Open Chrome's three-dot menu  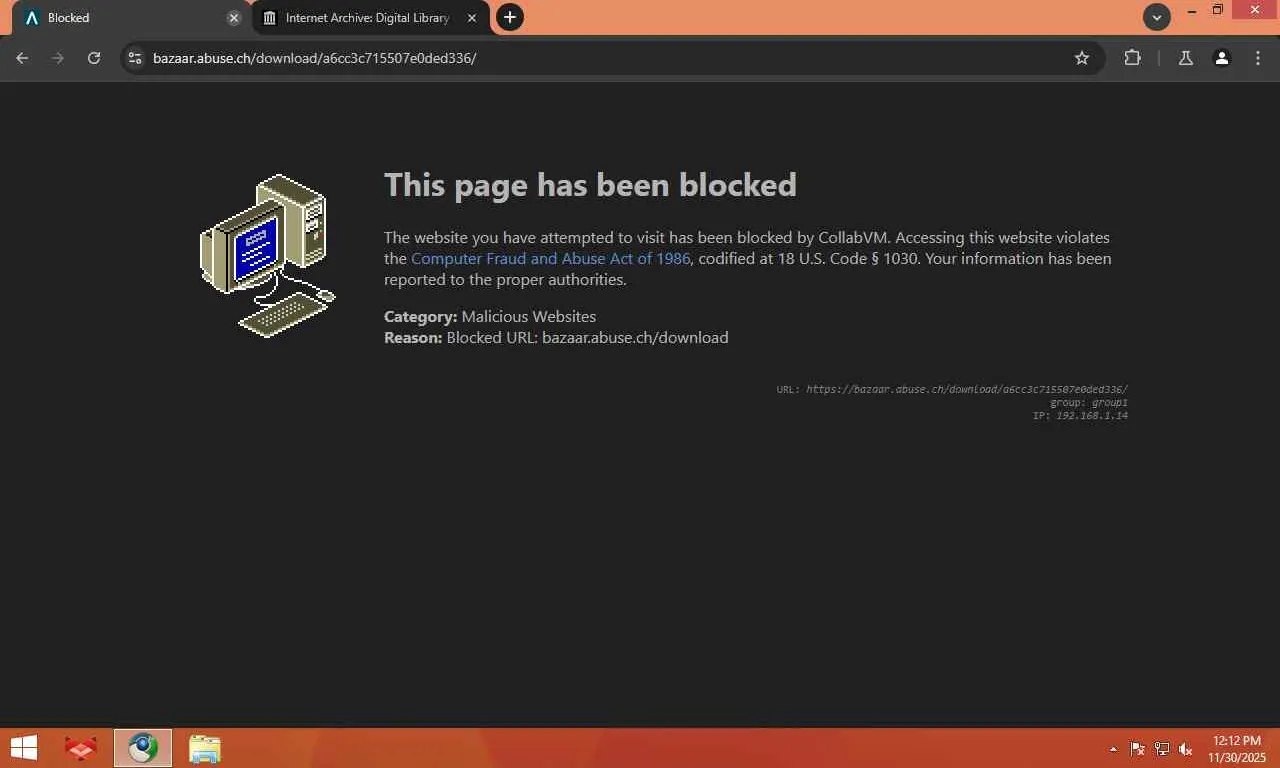[x=1258, y=58]
